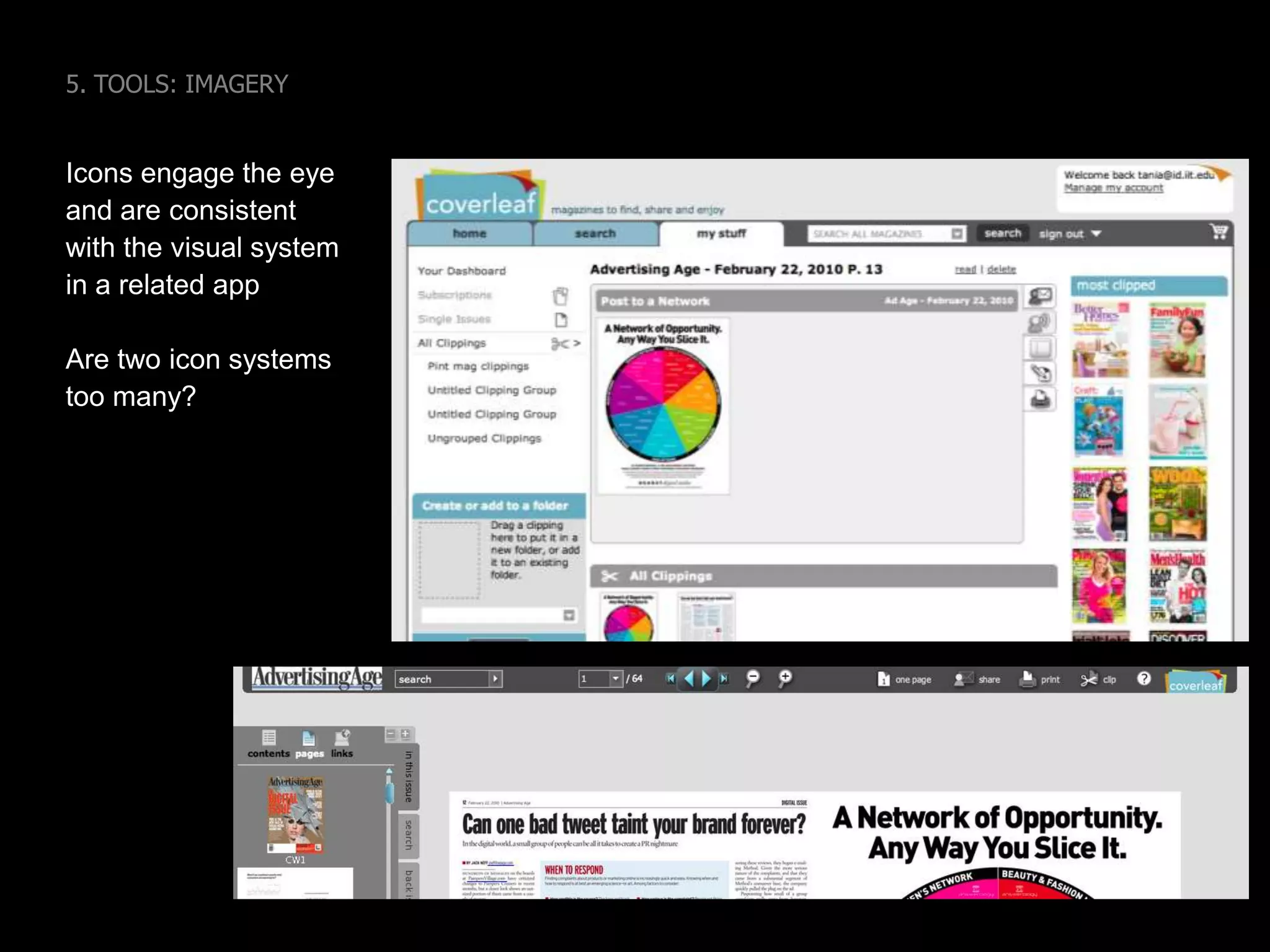Click the delete link

[1001, 269]
